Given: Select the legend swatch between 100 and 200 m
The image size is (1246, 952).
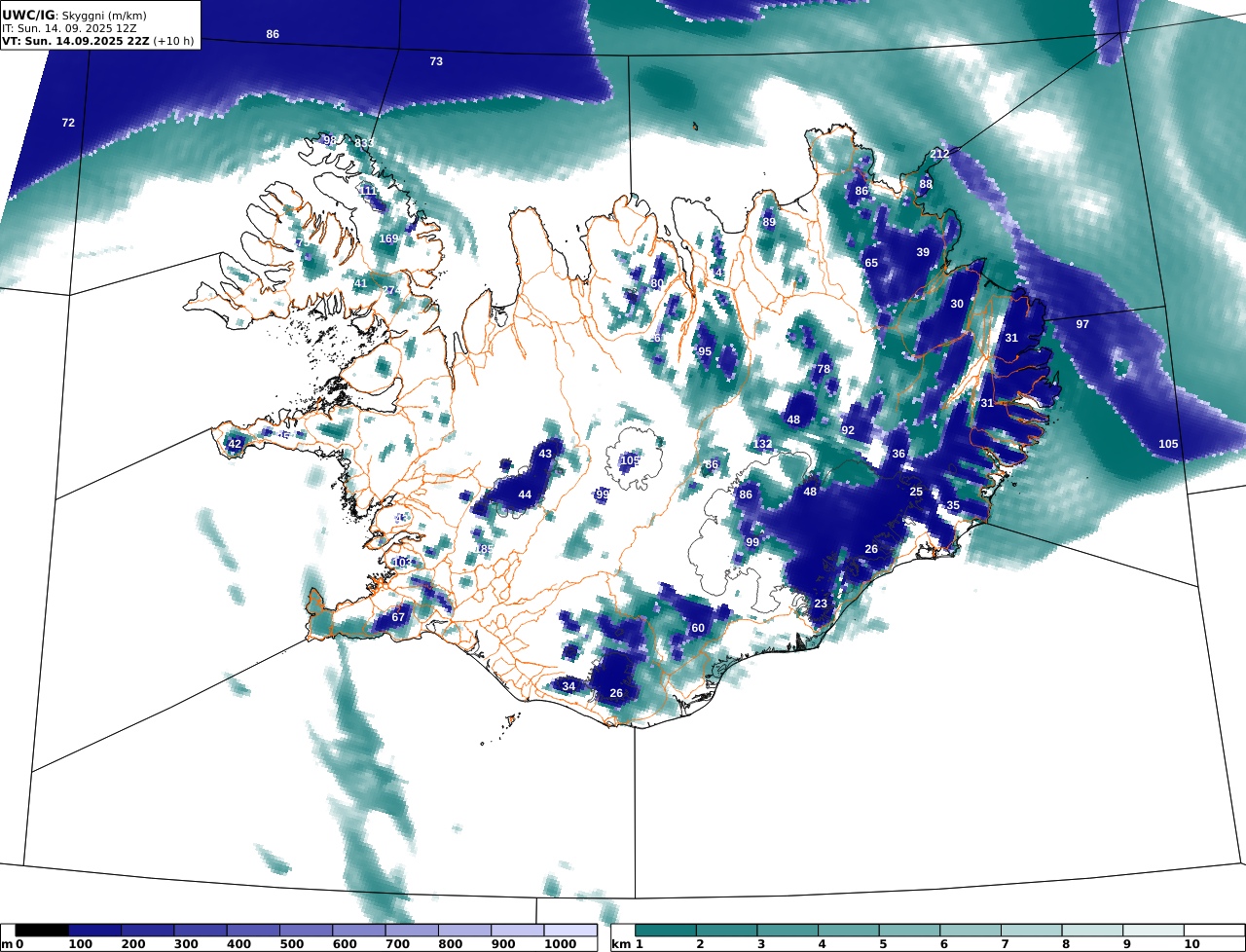Looking at the screenshot, I should (147, 931).
